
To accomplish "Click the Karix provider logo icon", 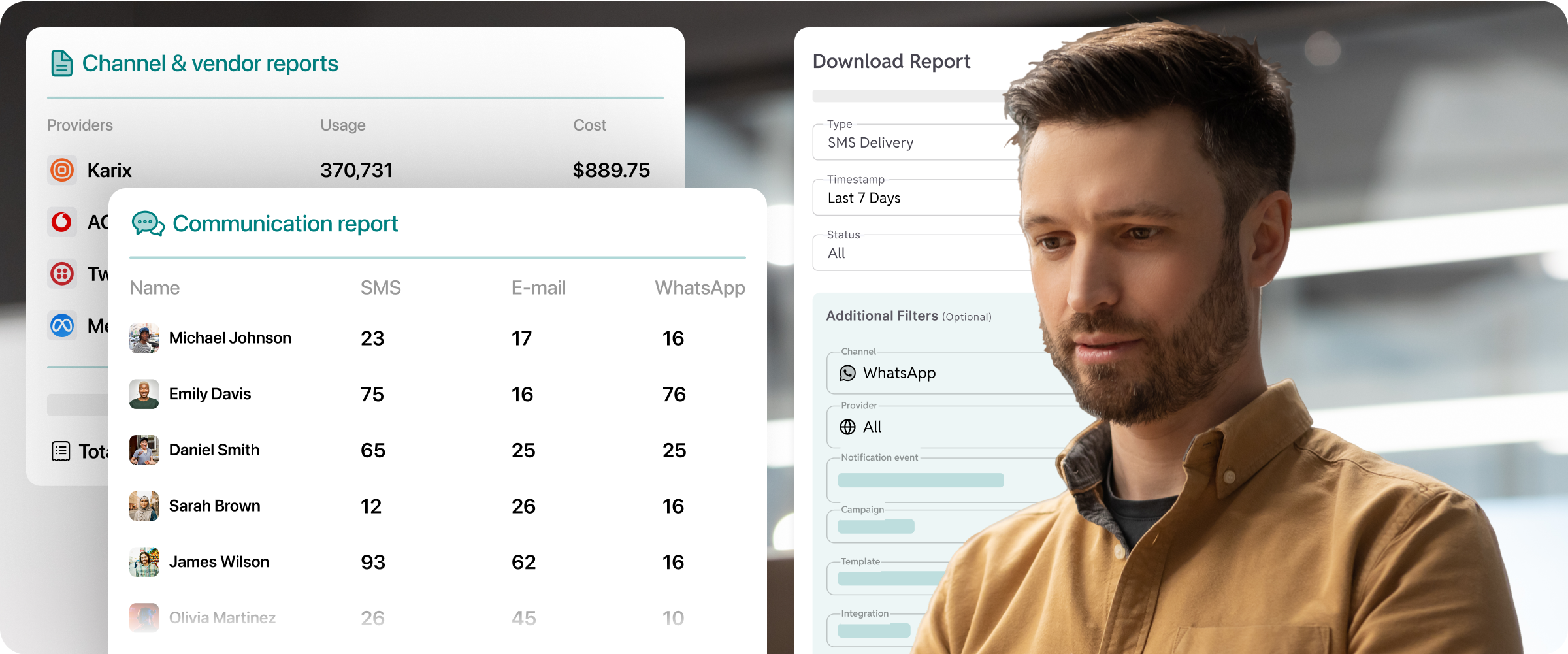I will pos(62,170).
